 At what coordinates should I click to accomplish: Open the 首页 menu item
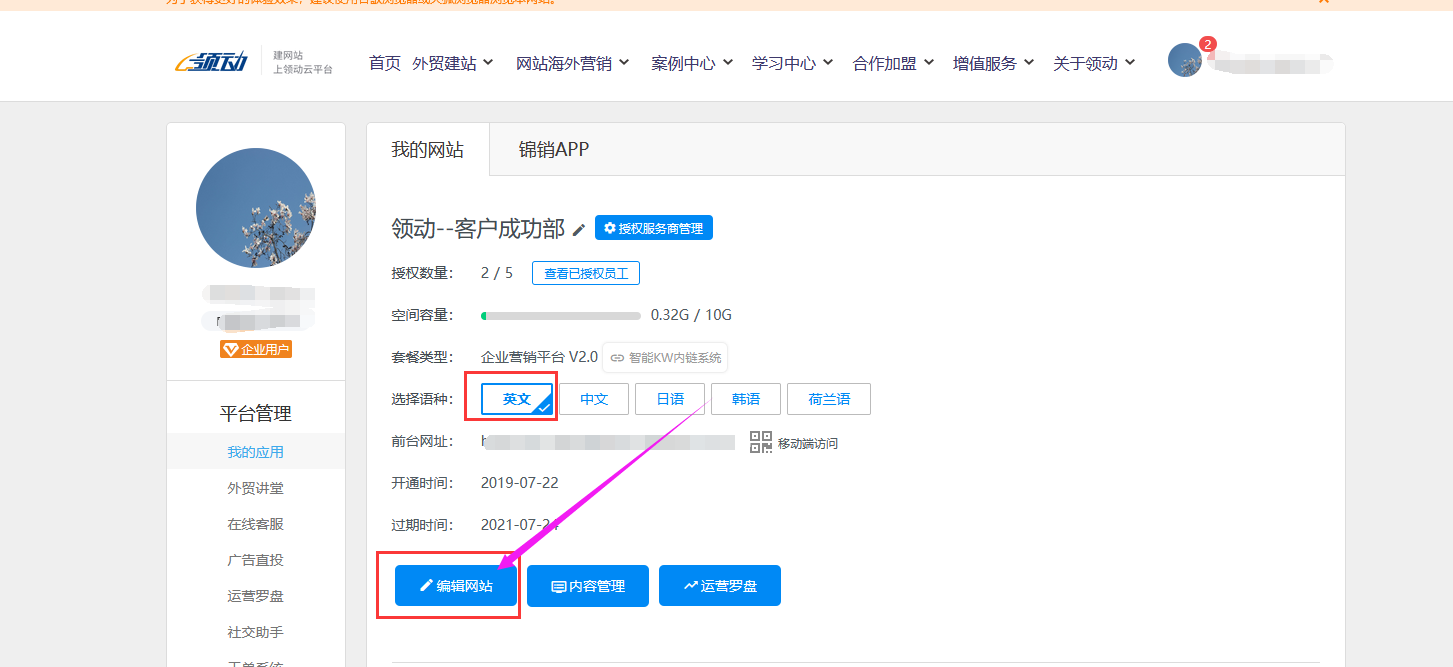pyautogui.click(x=384, y=60)
